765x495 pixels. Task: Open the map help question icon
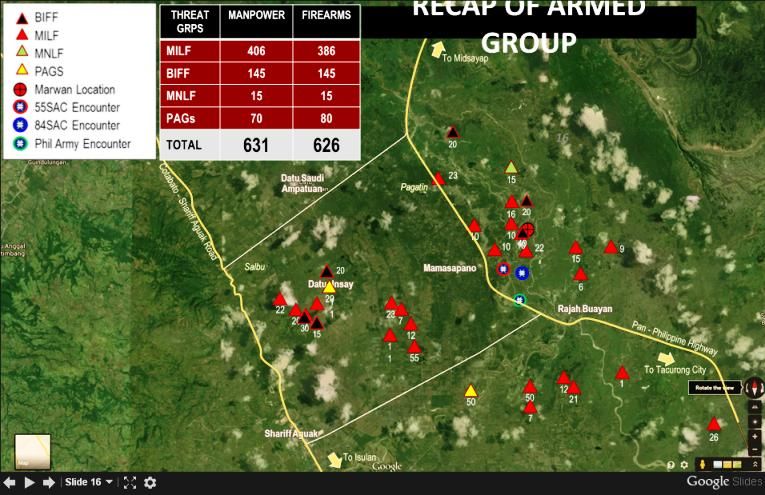point(671,464)
